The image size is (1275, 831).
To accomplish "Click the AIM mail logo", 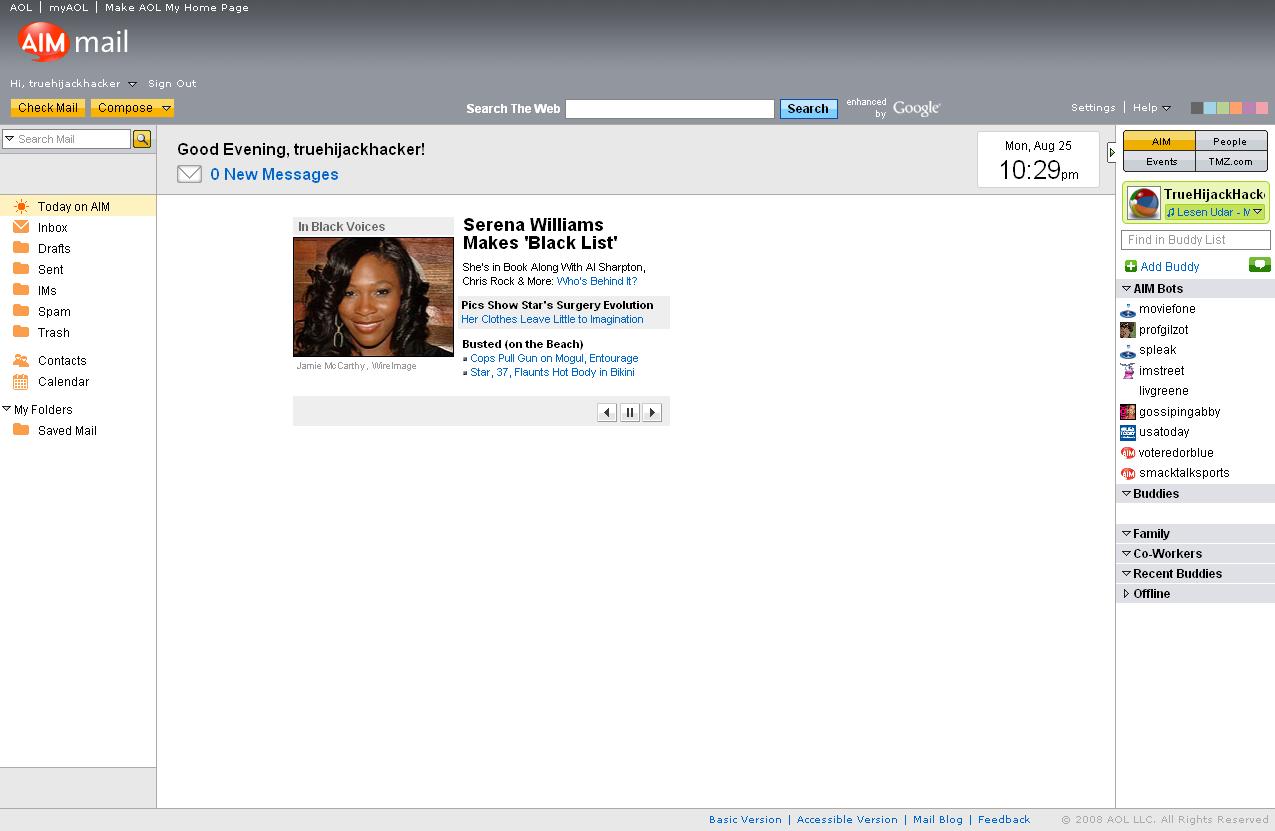I will (x=73, y=42).
